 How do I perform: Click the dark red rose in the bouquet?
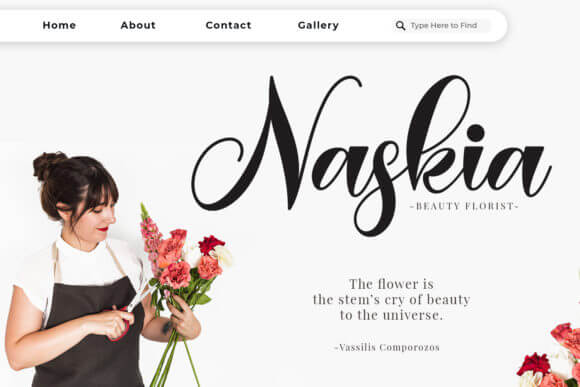click(210, 244)
